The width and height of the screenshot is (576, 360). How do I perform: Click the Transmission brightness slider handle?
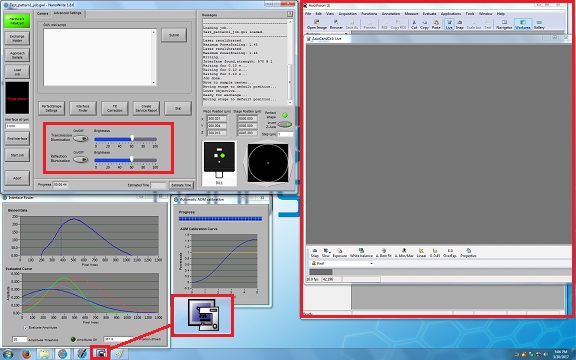click(x=132, y=138)
